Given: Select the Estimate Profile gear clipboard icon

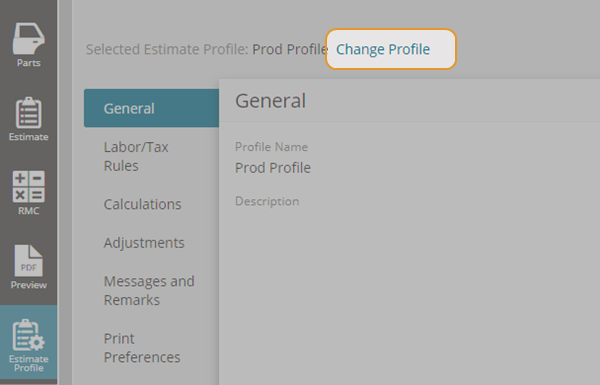Looking at the screenshot, I should [29, 335].
